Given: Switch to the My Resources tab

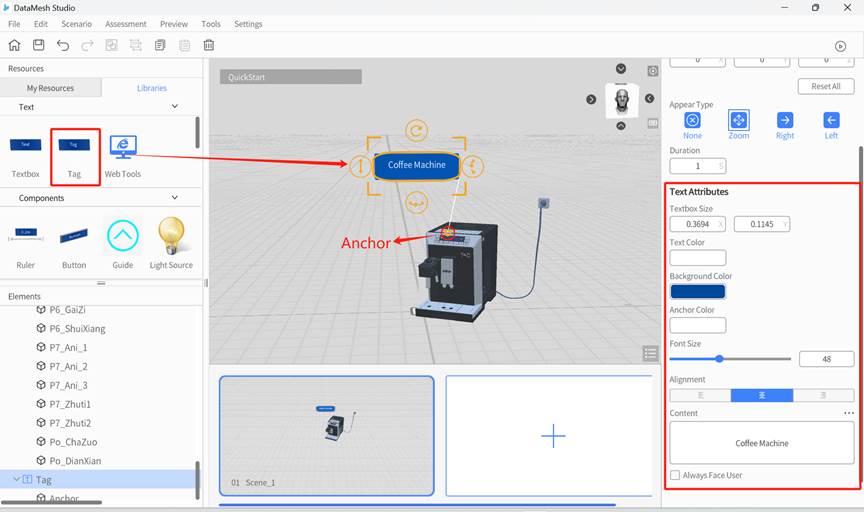Looking at the screenshot, I should pos(50,88).
